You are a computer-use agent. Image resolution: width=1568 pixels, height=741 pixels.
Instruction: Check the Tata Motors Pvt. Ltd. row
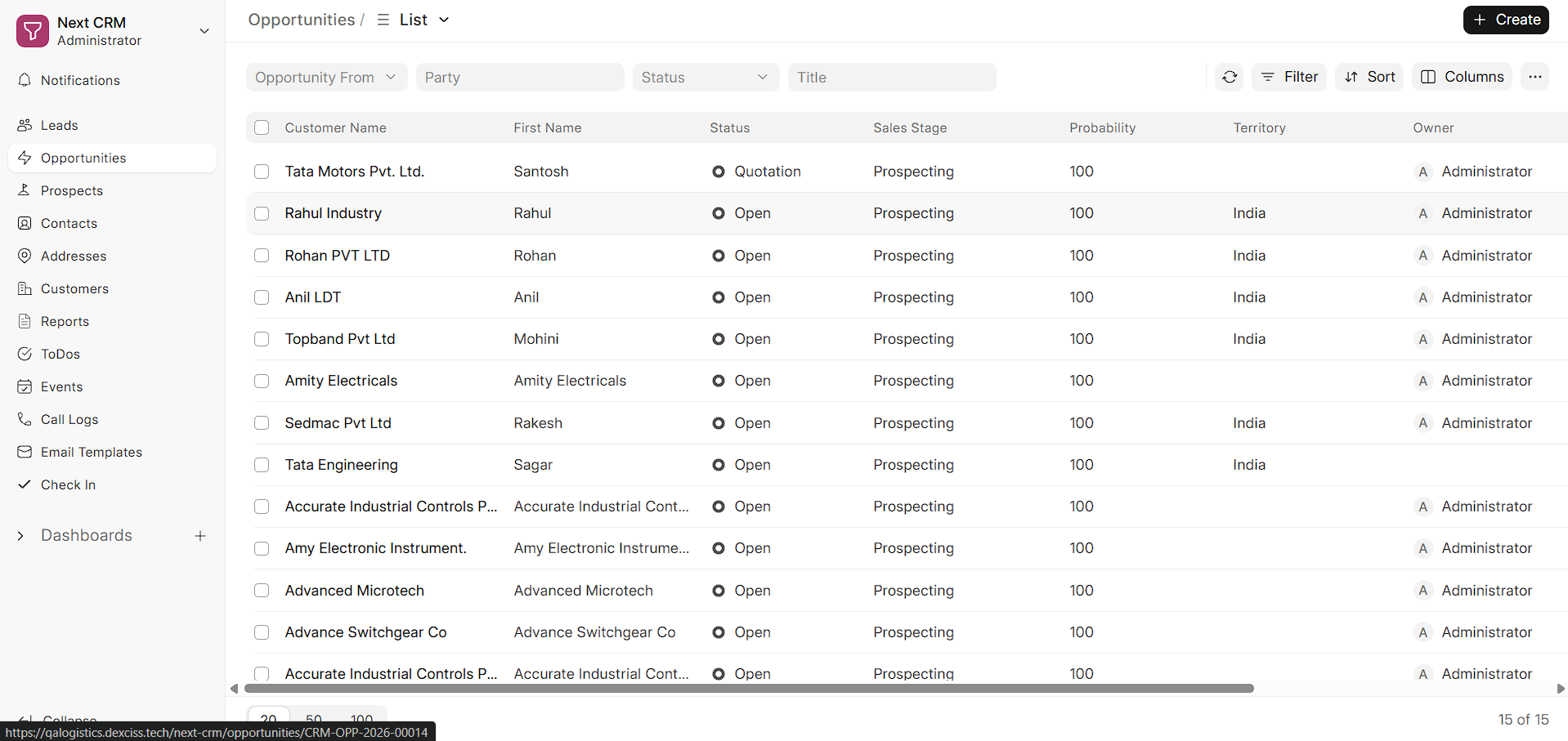(262, 172)
